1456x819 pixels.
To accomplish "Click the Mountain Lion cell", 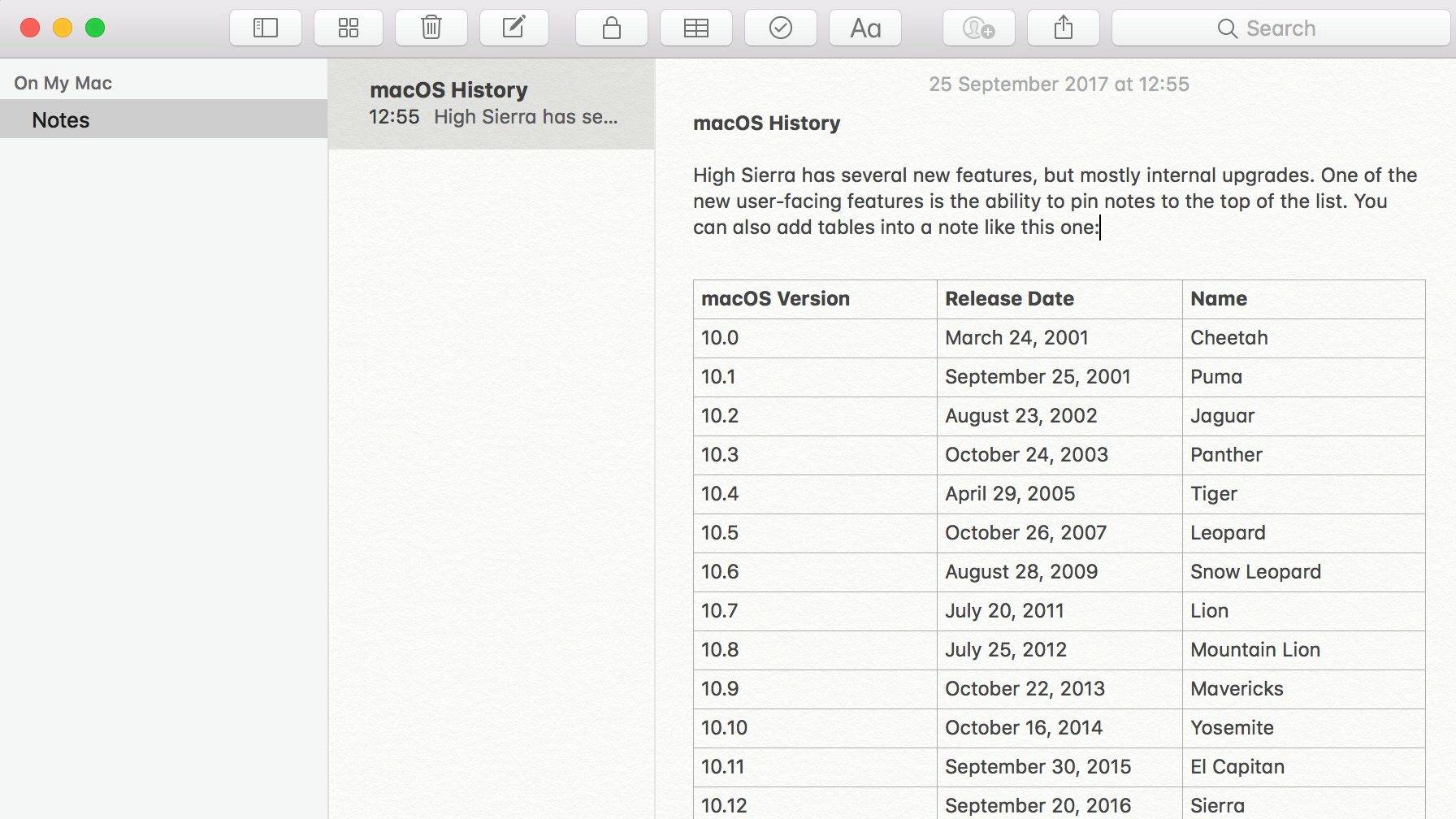I will point(1304,650).
